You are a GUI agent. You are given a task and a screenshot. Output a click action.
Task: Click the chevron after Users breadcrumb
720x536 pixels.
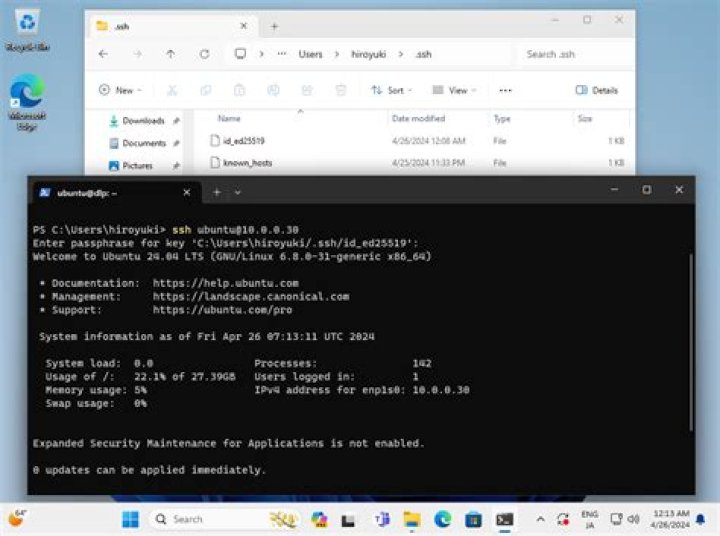pos(337,54)
